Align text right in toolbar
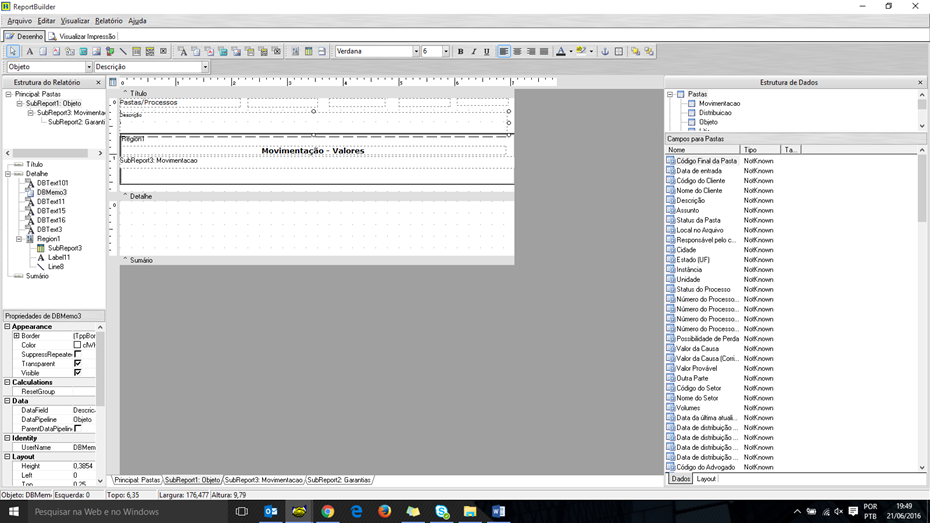The height and width of the screenshot is (523, 930). click(x=531, y=52)
